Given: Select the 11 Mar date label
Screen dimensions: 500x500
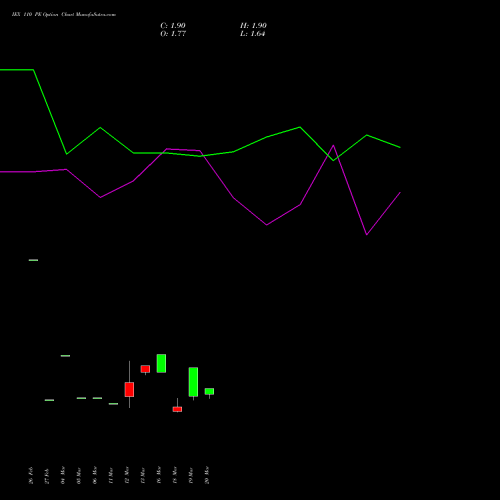Looking at the screenshot, I should tap(111, 475).
